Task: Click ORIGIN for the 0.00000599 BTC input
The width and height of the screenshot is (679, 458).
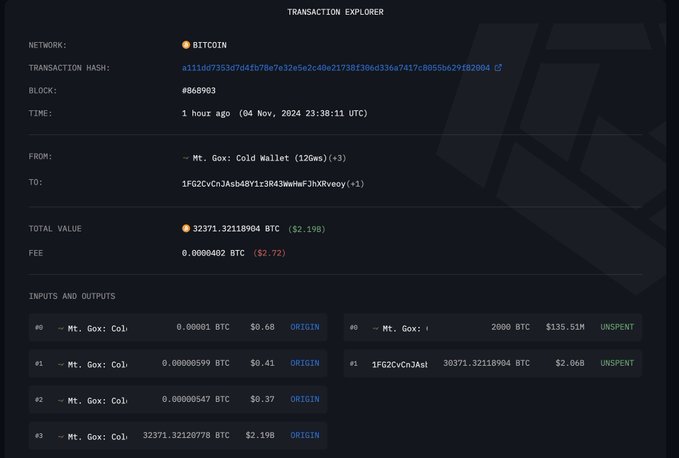Action: pos(305,363)
